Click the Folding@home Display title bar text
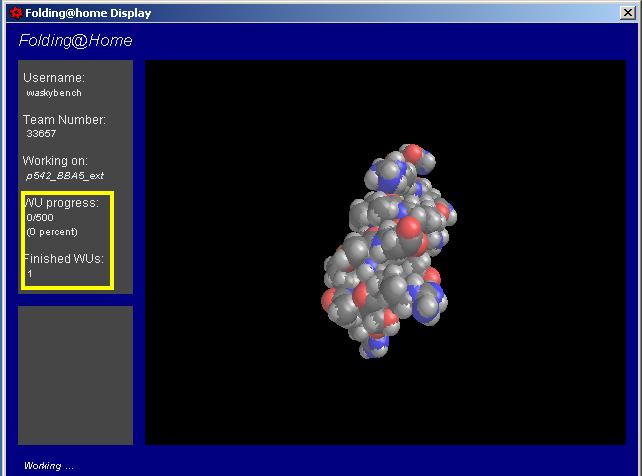The width and height of the screenshot is (642, 476). [88, 13]
